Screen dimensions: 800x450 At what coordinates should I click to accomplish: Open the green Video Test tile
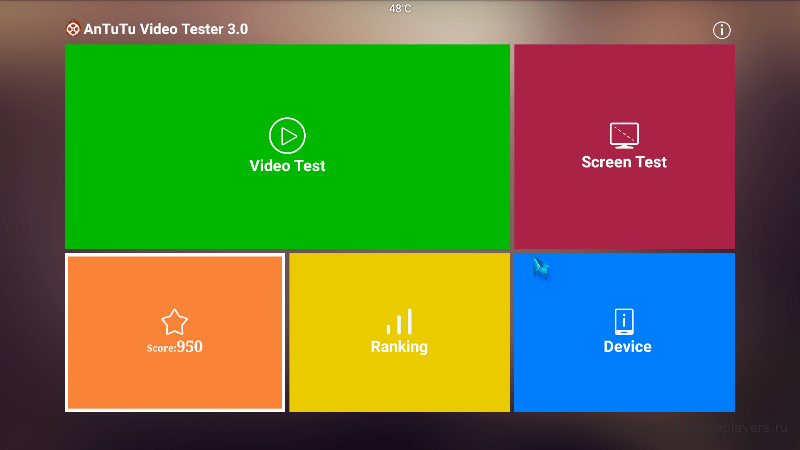(x=287, y=146)
